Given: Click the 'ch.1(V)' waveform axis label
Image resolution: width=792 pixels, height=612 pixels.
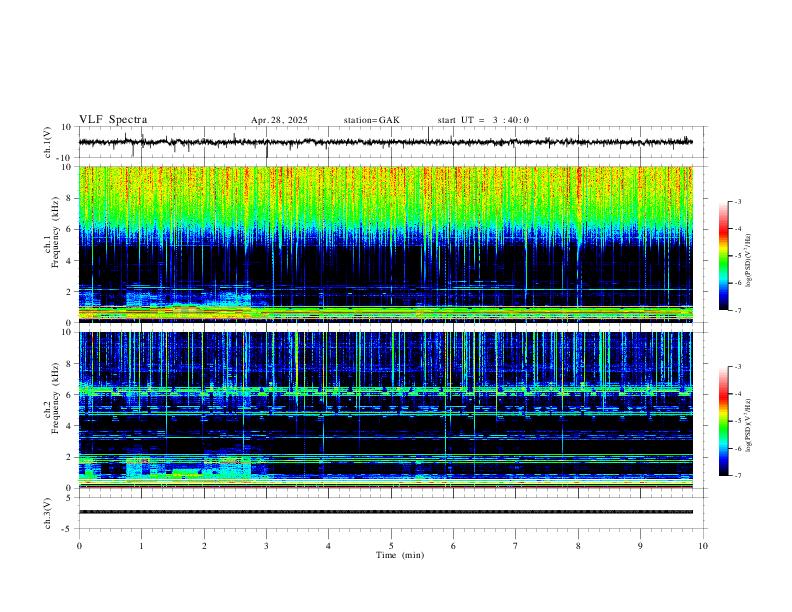Looking at the screenshot, I should [x=48, y=142].
